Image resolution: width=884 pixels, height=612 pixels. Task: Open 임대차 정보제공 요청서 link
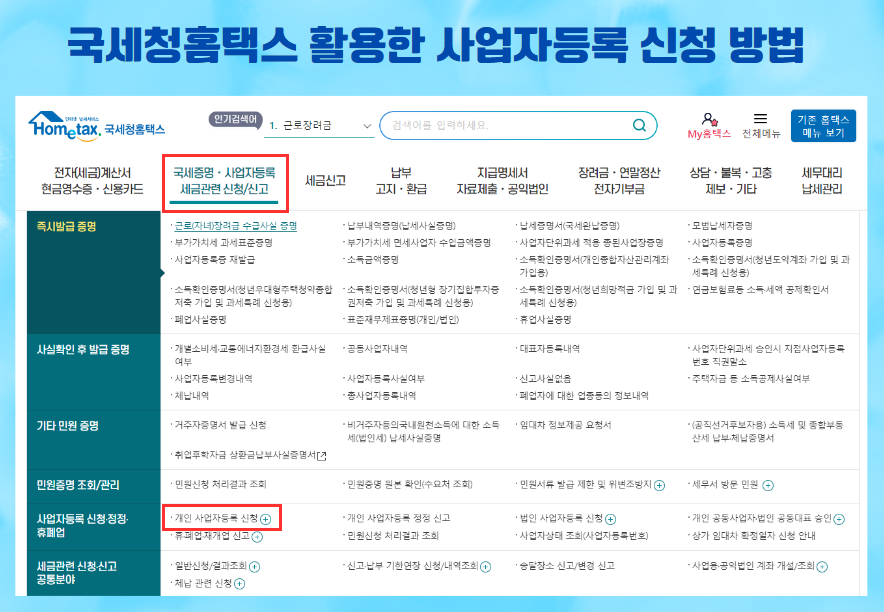point(565,425)
